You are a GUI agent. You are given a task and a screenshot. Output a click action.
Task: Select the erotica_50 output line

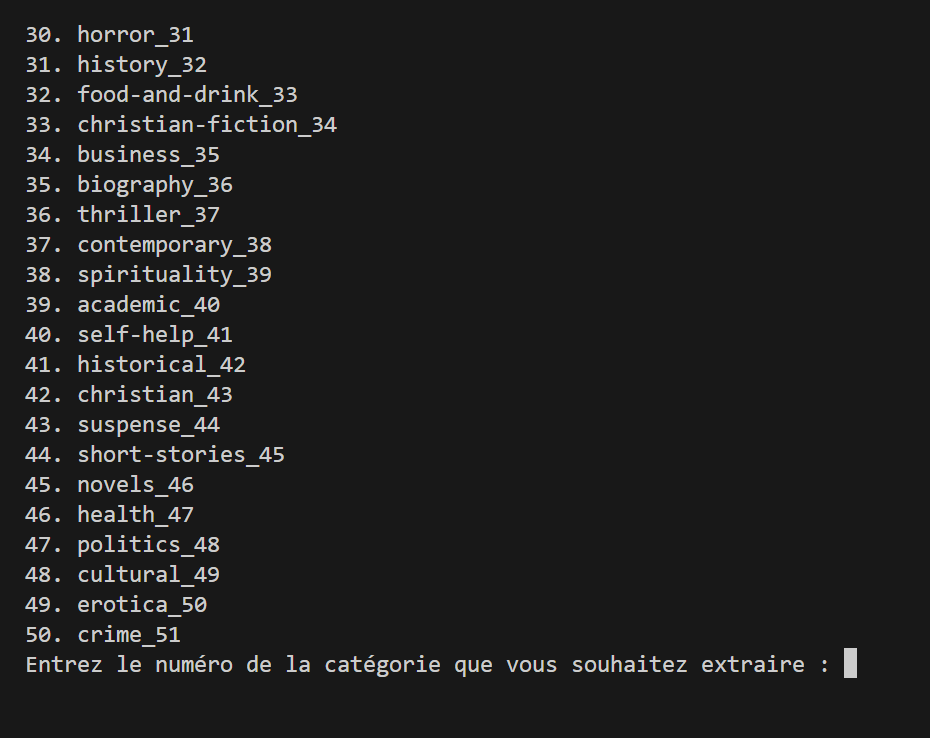pos(142,605)
